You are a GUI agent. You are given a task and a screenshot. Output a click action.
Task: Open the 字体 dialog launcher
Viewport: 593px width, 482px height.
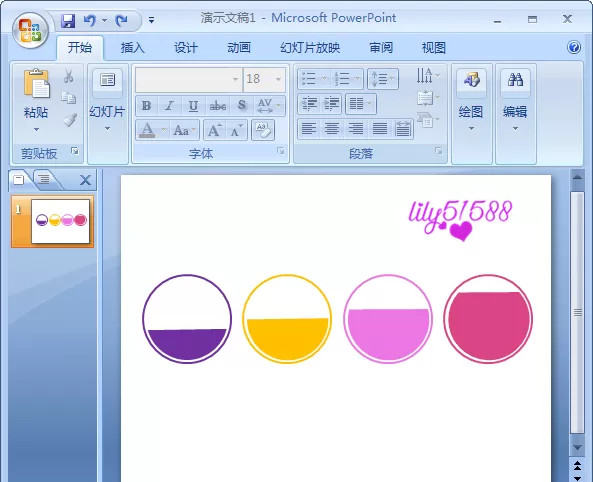pos(281,151)
